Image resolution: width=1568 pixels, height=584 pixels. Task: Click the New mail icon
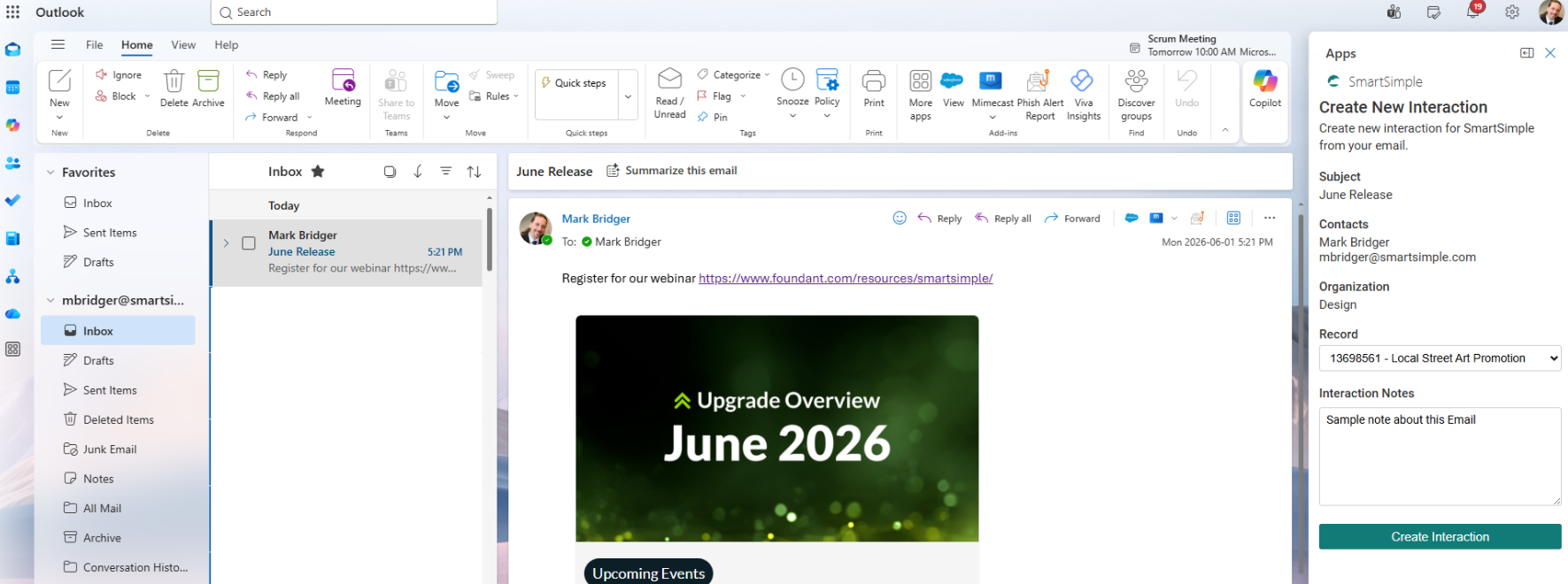(59, 81)
